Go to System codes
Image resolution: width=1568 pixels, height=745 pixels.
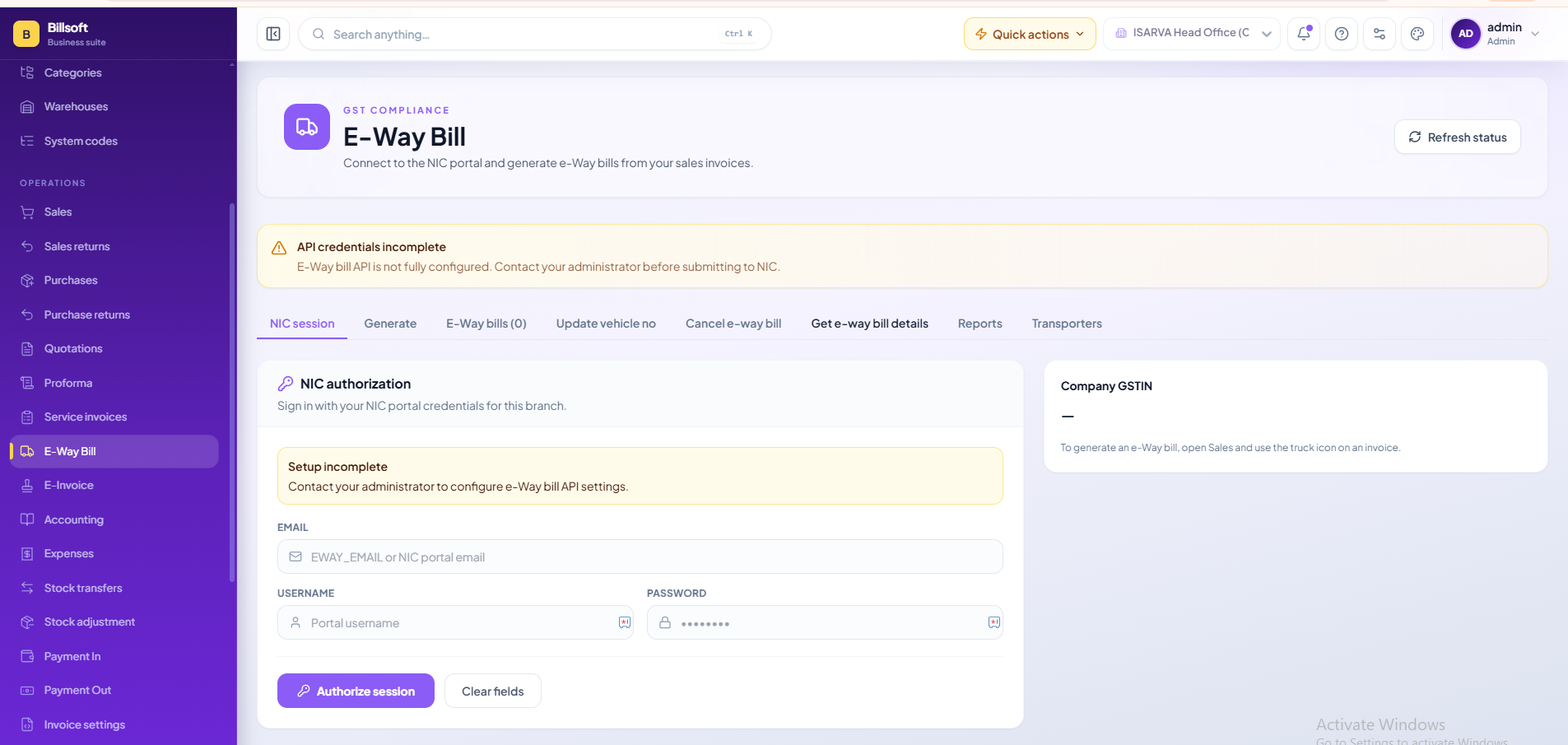(x=114, y=141)
